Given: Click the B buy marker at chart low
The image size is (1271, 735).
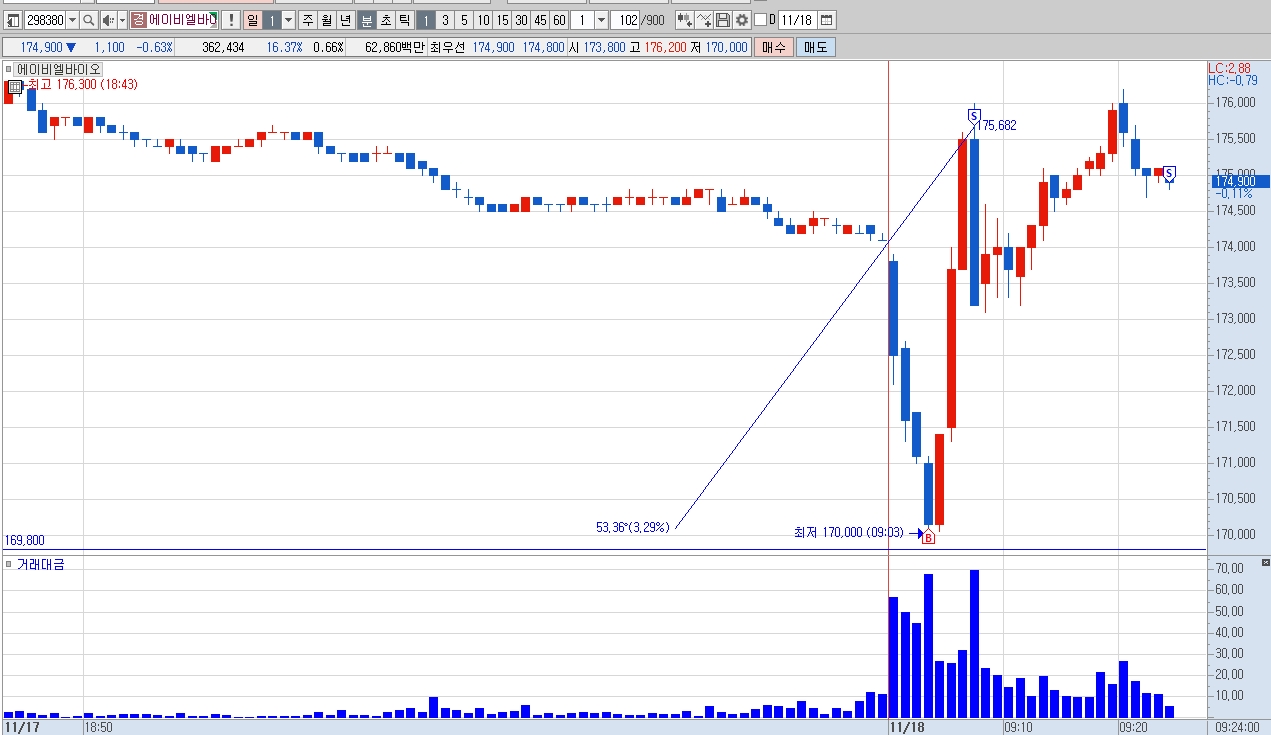Looking at the screenshot, I should 928,538.
